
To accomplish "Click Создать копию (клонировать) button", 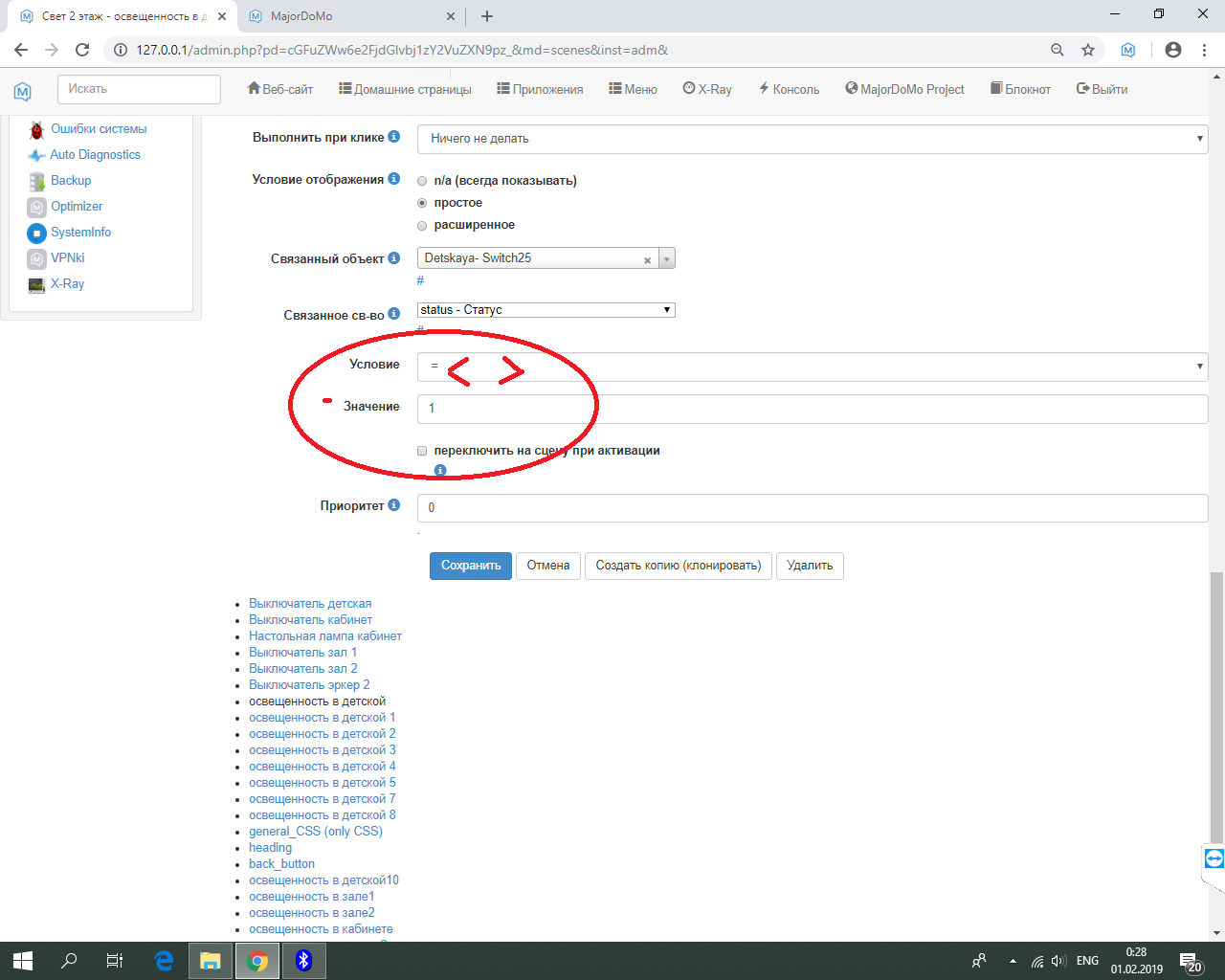I will 679,566.
